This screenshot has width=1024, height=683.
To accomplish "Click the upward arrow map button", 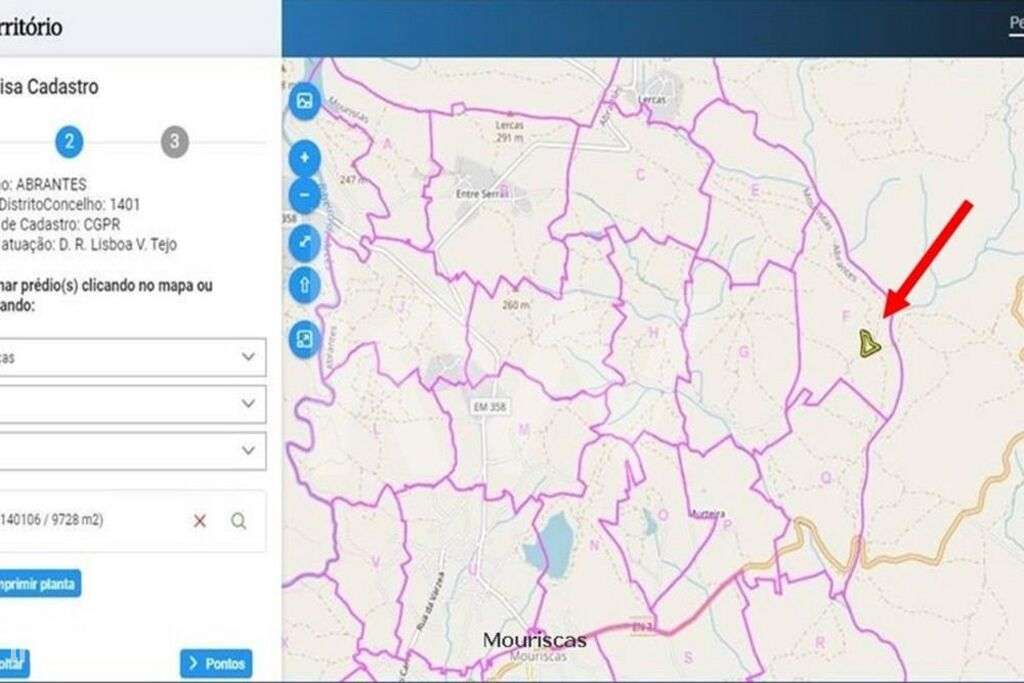I will (304, 285).
